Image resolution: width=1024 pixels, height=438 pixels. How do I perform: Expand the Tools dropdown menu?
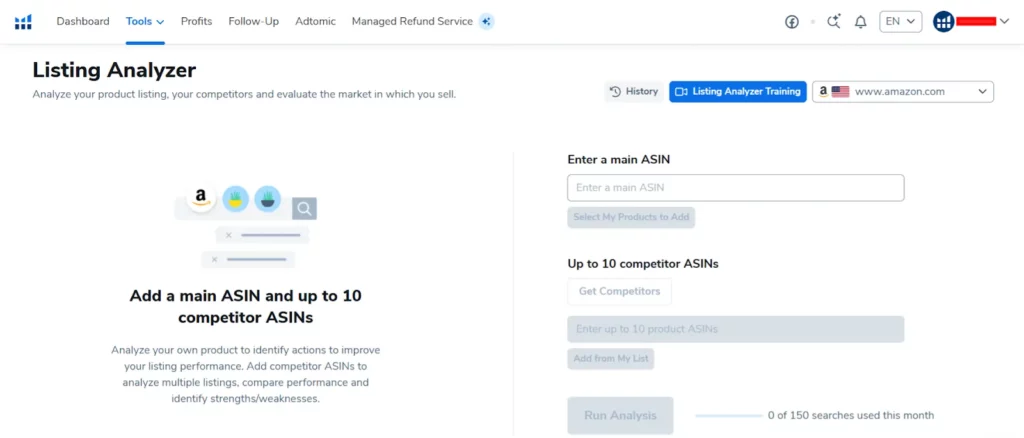point(145,21)
